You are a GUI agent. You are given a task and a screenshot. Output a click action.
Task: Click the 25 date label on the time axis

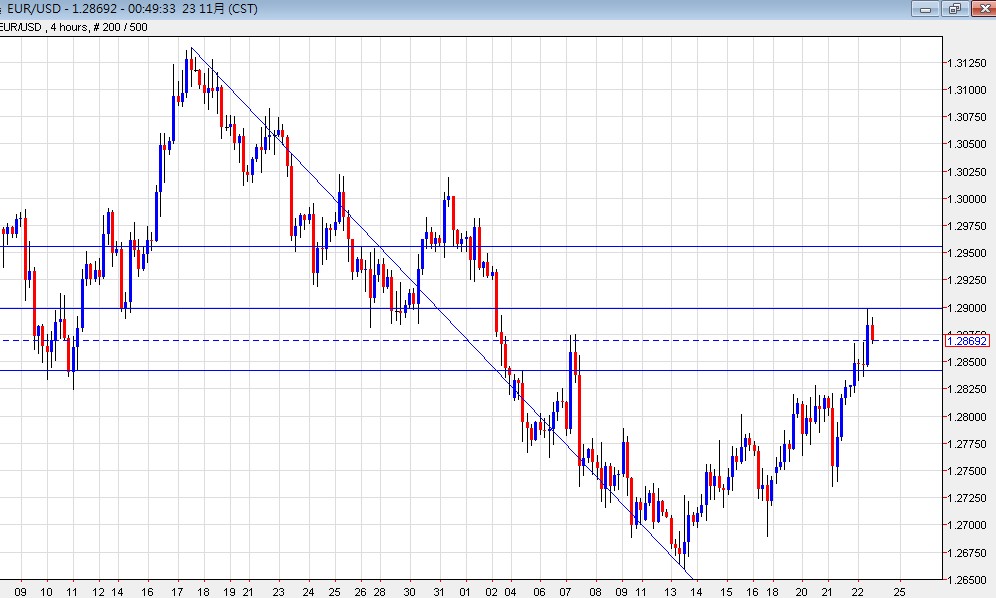(x=902, y=591)
